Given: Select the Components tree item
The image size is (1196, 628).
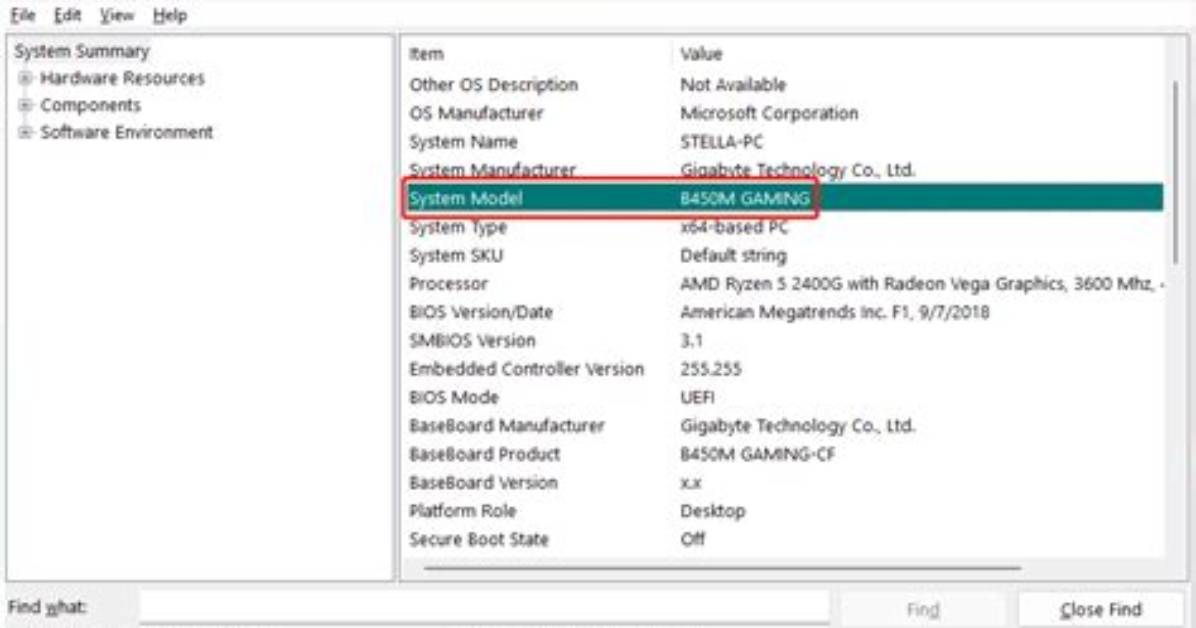Looking at the screenshot, I should (x=90, y=105).
